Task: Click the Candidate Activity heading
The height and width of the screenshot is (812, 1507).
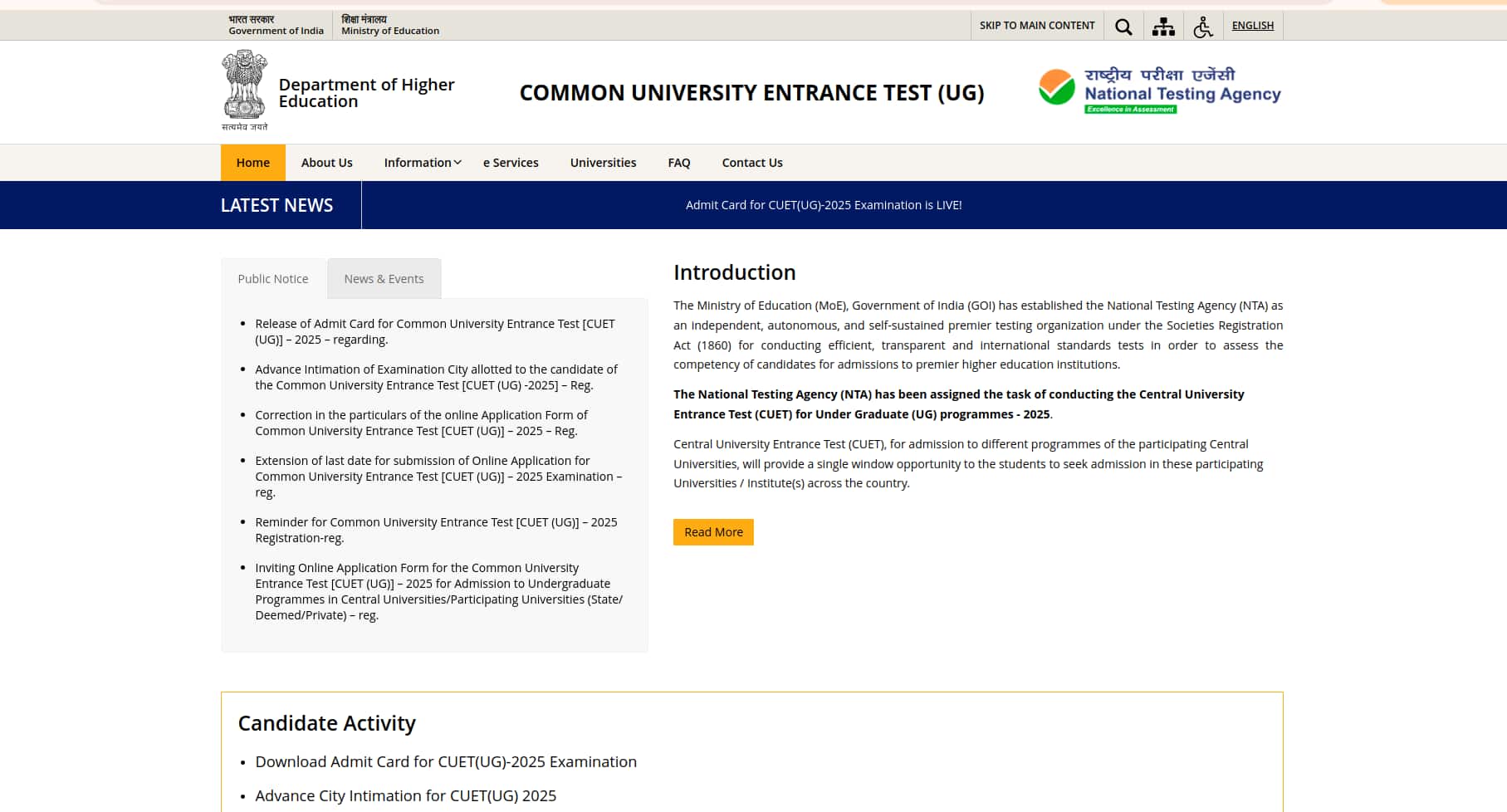Action: (326, 723)
